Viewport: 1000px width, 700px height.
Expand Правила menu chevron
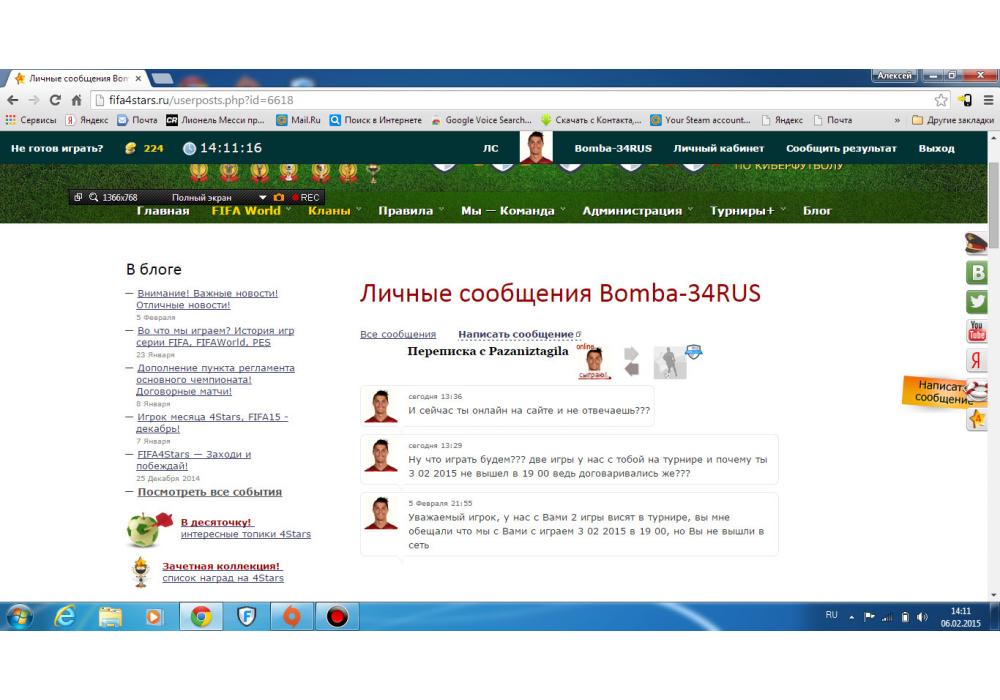coord(441,209)
